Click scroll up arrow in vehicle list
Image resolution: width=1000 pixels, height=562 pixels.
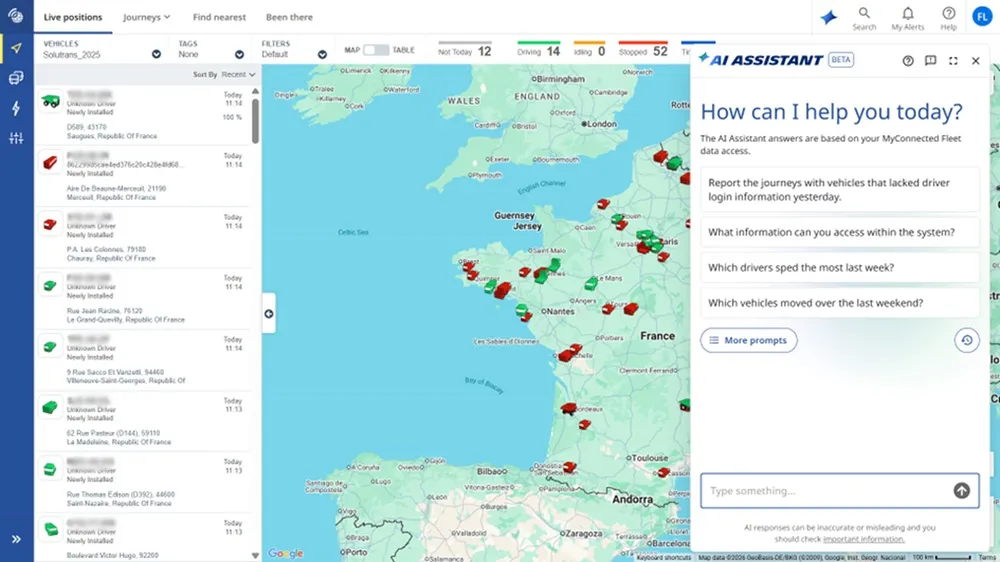(255, 91)
